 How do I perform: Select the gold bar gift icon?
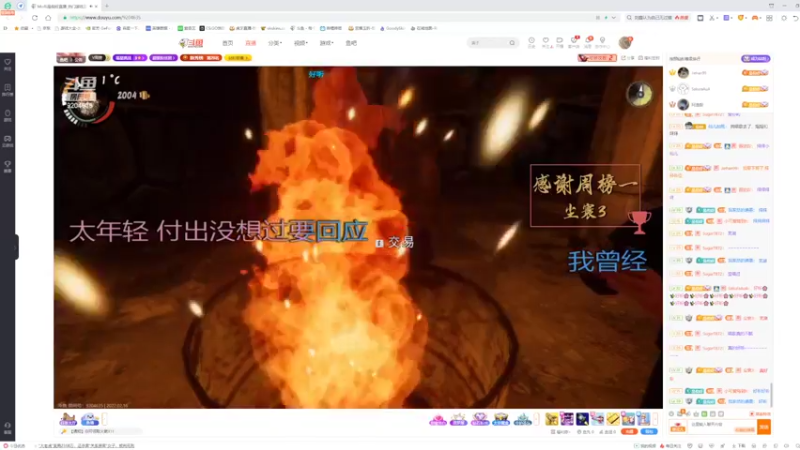click(x=613, y=419)
